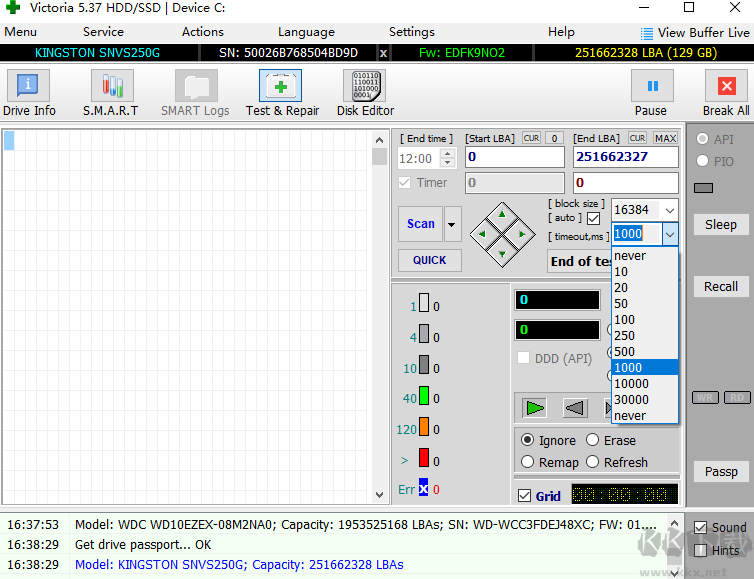Viewport: 754px width, 579px height.
Task: Enable the Grid checkbox
Action: click(x=525, y=496)
